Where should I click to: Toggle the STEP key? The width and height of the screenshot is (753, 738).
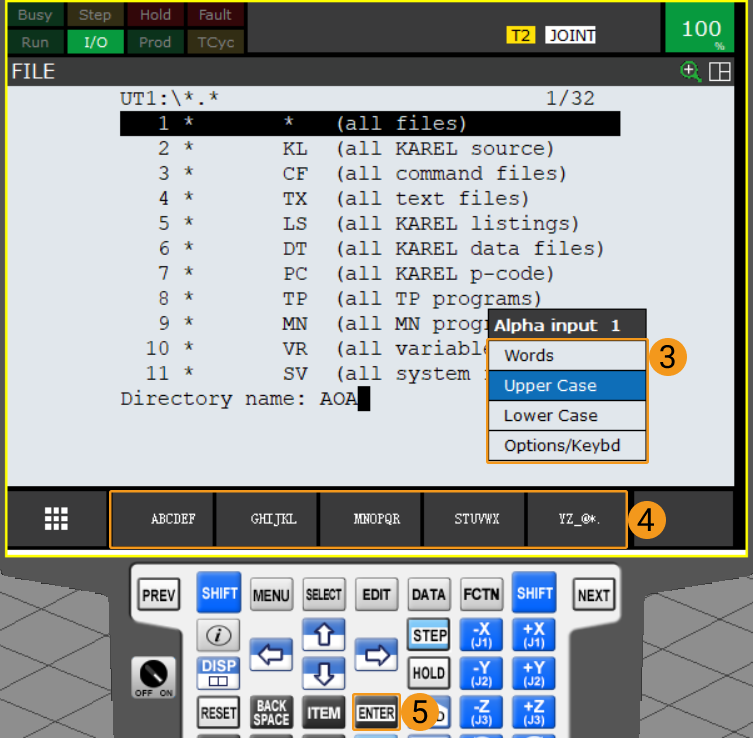pyautogui.click(x=429, y=634)
